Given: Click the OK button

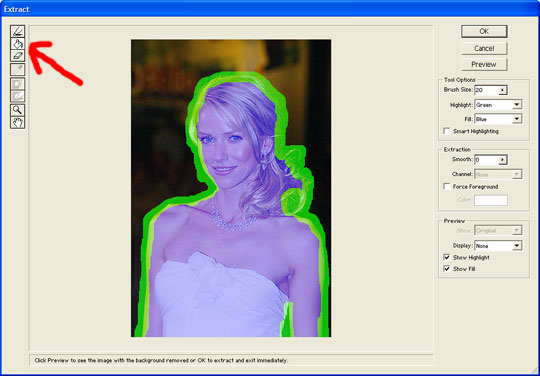Looking at the screenshot, I should [x=484, y=31].
